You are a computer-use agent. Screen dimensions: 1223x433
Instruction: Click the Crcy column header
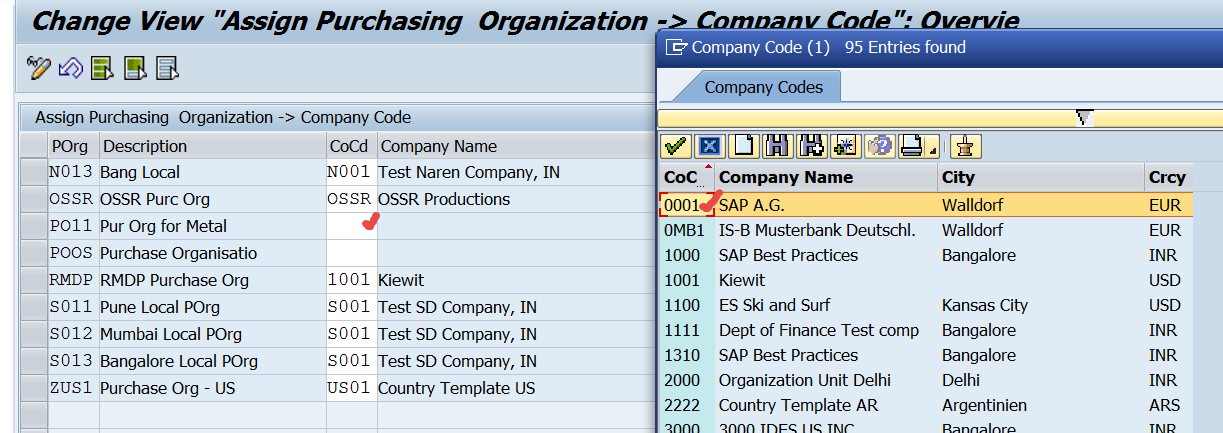[1170, 177]
